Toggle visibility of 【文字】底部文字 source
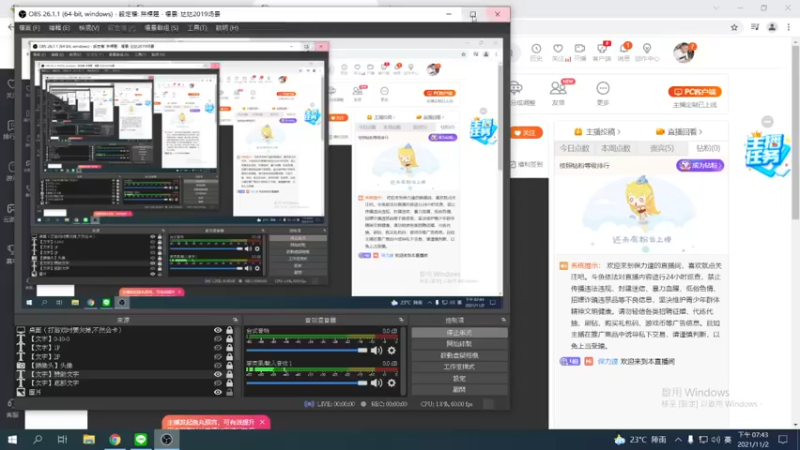The width and height of the screenshot is (800, 450). (218, 383)
